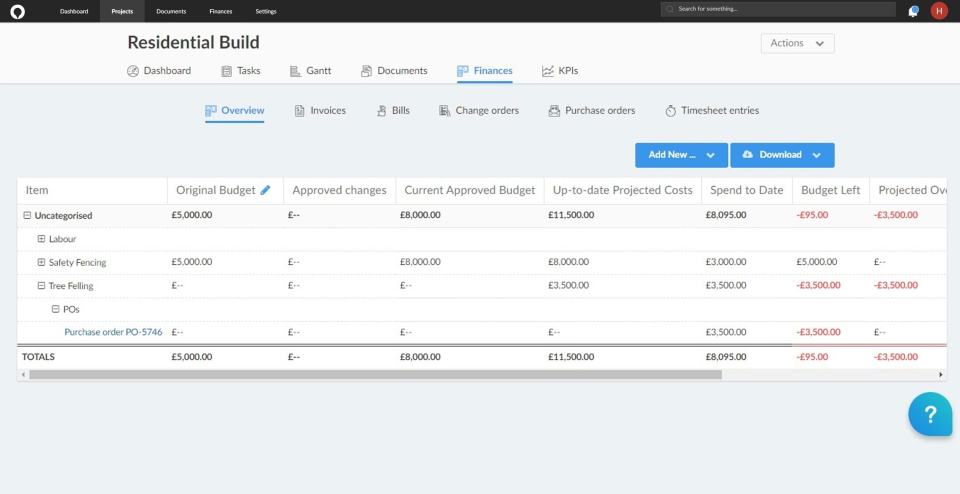Click the app logo in top bar
The width and height of the screenshot is (960, 494).
point(18,11)
